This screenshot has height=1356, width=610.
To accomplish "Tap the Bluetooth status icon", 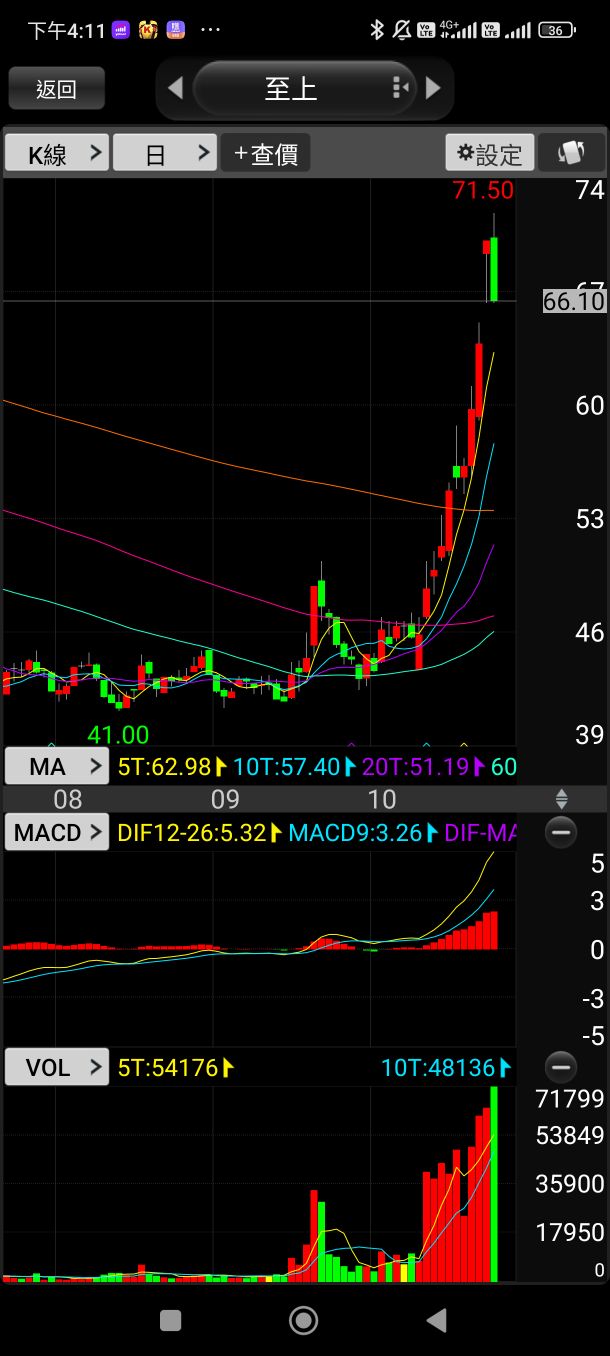I will [x=377, y=30].
